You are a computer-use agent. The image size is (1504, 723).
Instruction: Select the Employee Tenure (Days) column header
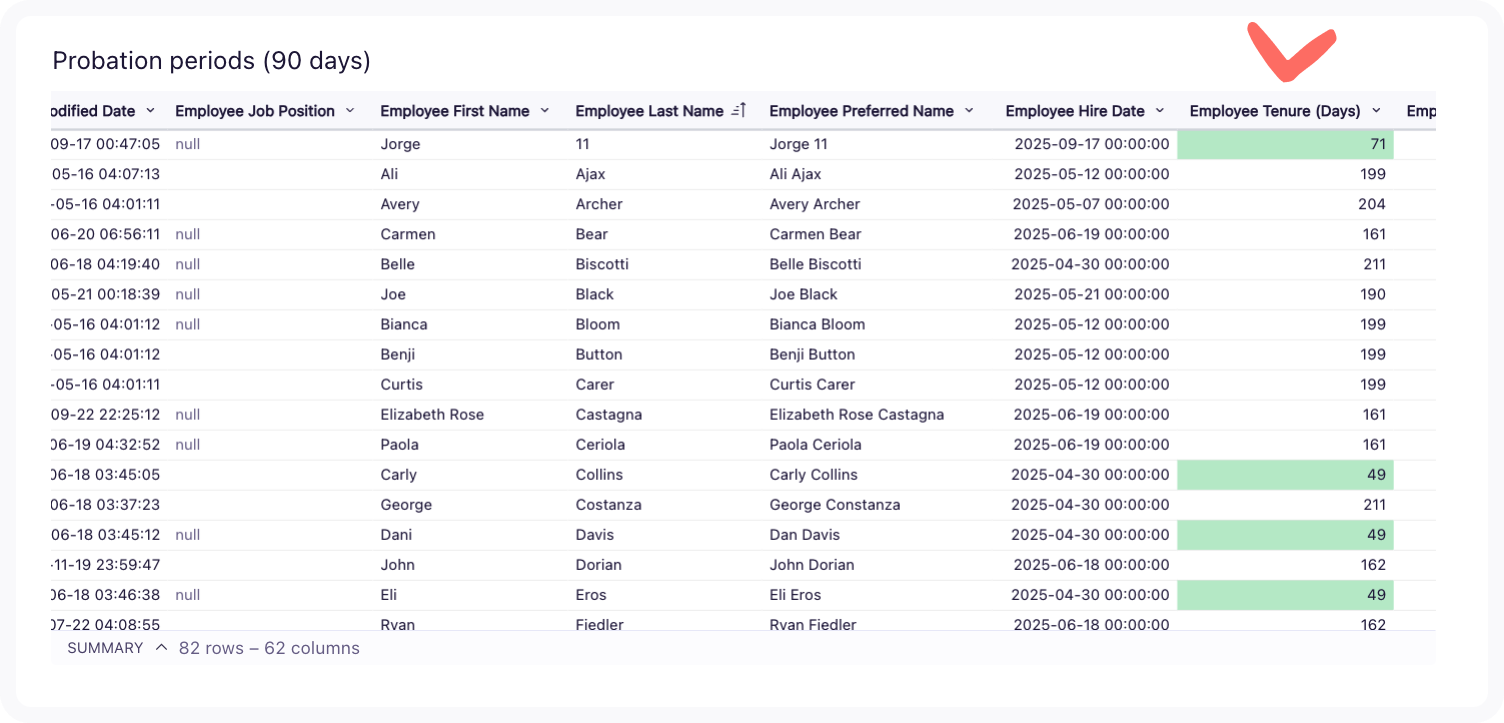(1278, 110)
